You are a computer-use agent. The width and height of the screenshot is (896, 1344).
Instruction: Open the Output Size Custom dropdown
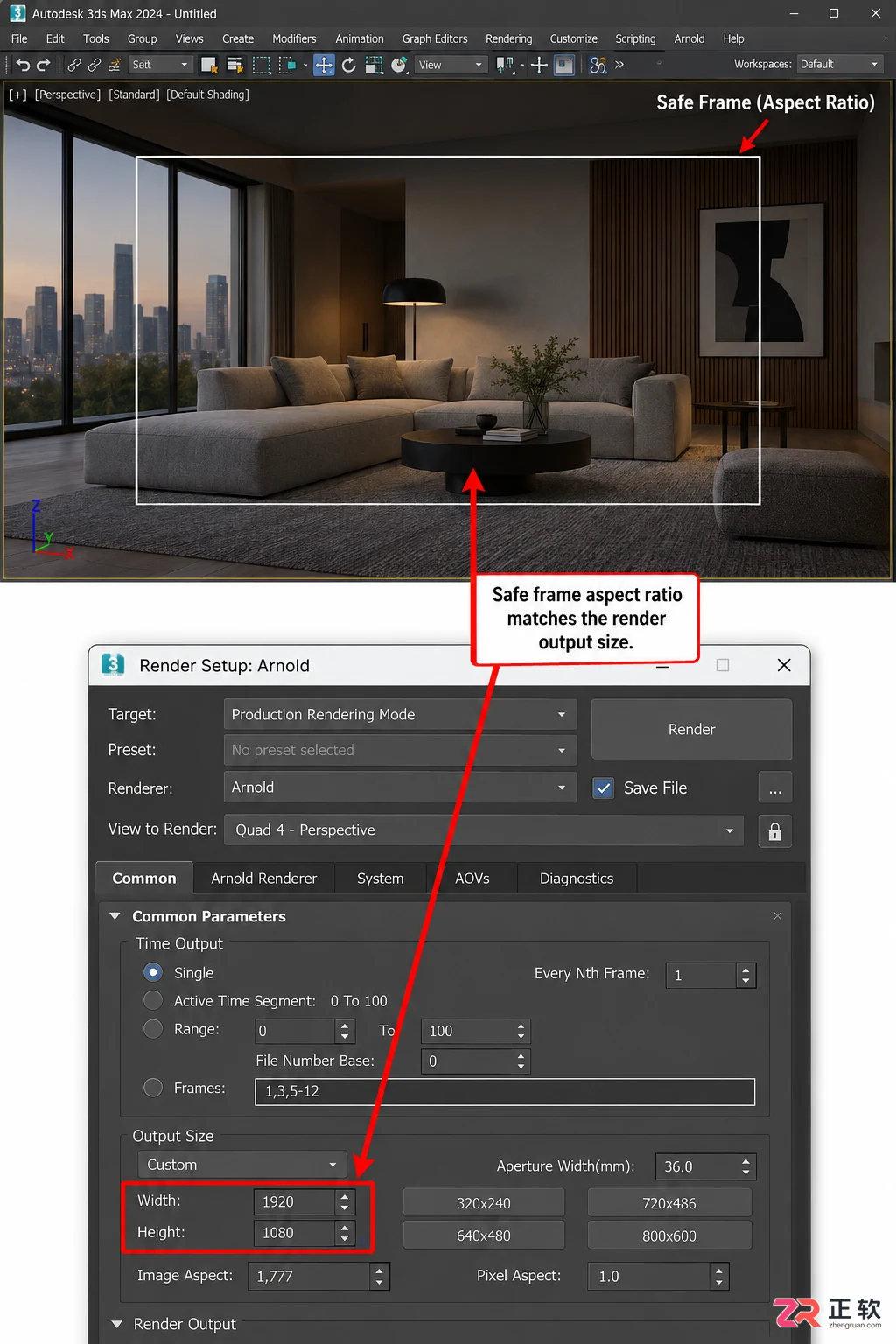(241, 1165)
